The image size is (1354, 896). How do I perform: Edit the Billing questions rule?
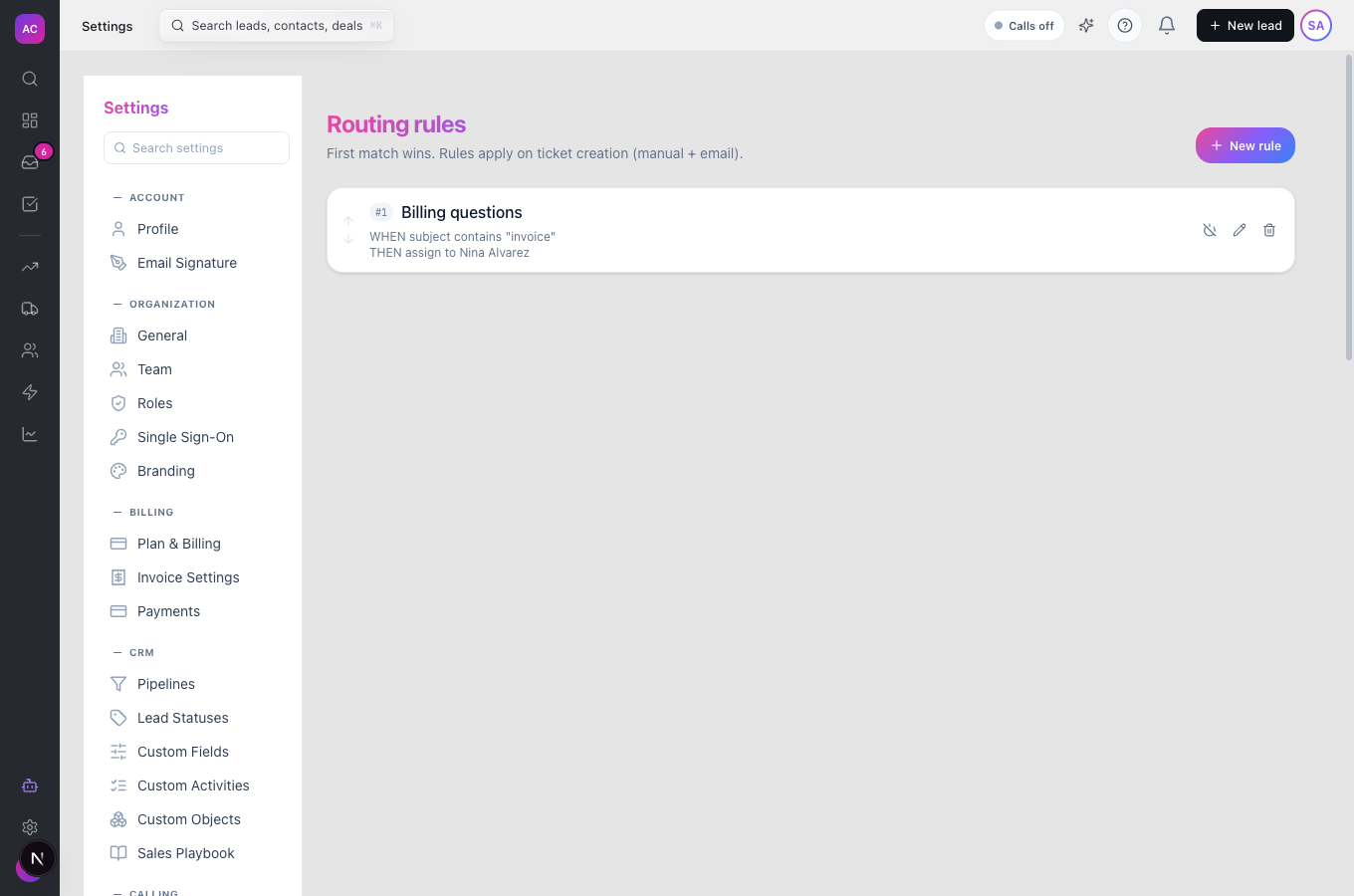click(x=1240, y=230)
